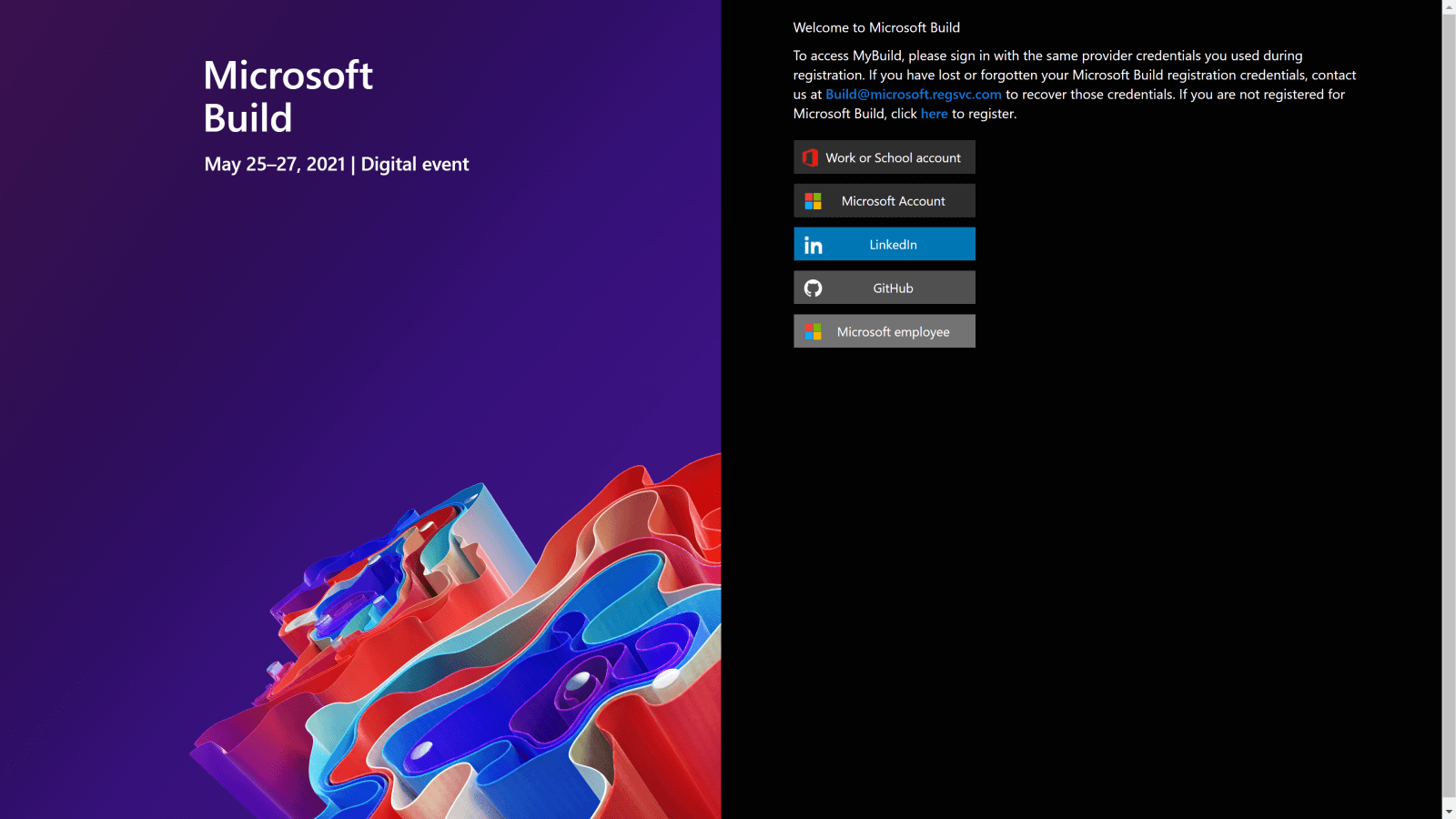Sign in using the GitHub button
1456x819 pixels.
pyautogui.click(x=885, y=288)
